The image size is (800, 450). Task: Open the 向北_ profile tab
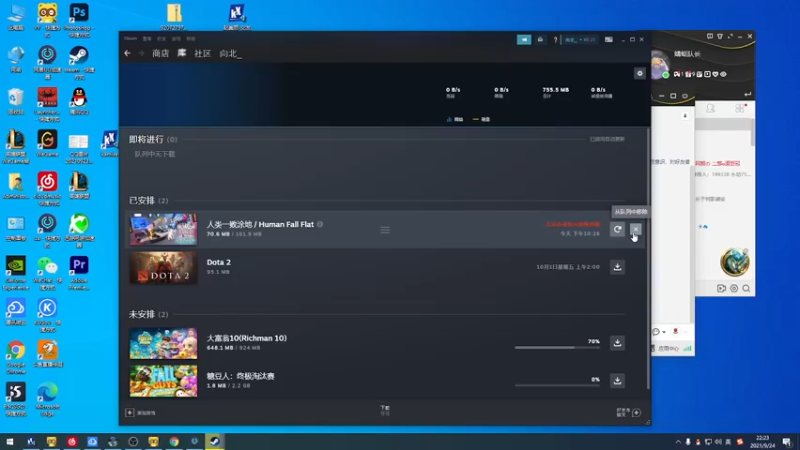231,53
